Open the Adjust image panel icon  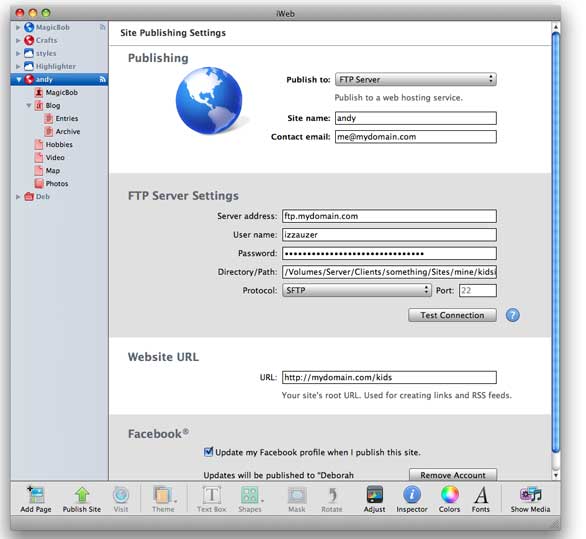[x=374, y=495]
